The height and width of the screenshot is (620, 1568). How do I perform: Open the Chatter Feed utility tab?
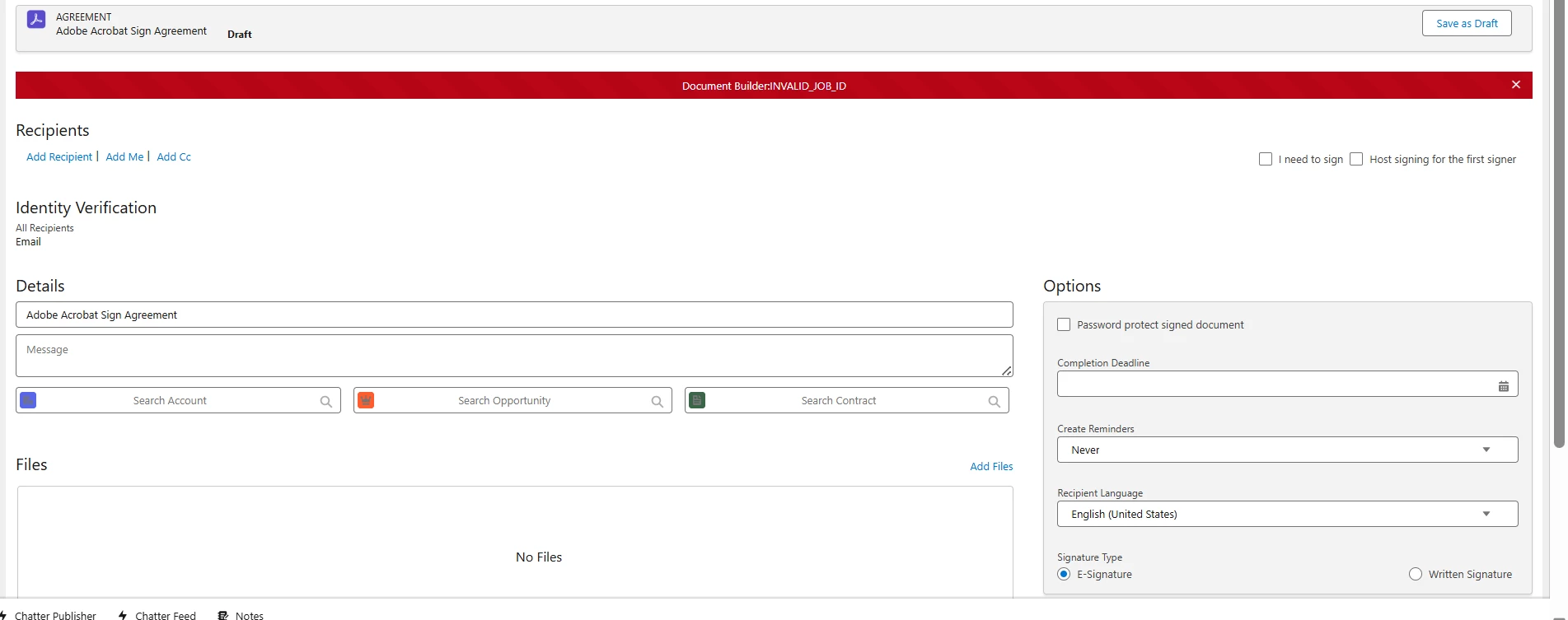pos(157,615)
